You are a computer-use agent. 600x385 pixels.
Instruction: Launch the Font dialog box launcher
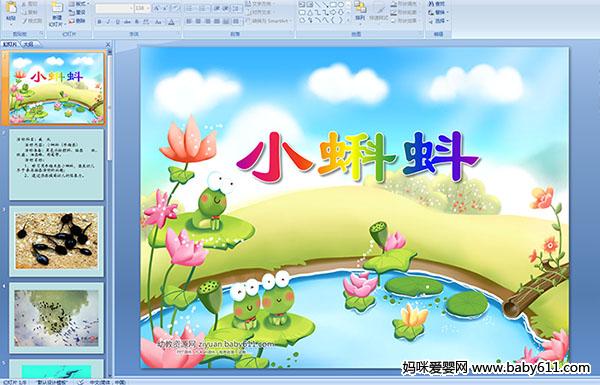[178, 34]
